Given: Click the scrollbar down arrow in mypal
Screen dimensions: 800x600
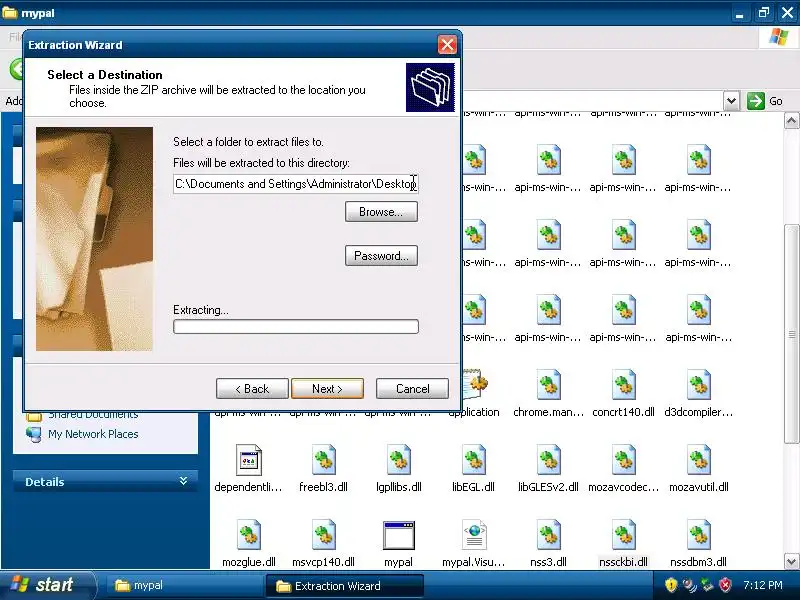Looking at the screenshot, I should coord(791,562).
